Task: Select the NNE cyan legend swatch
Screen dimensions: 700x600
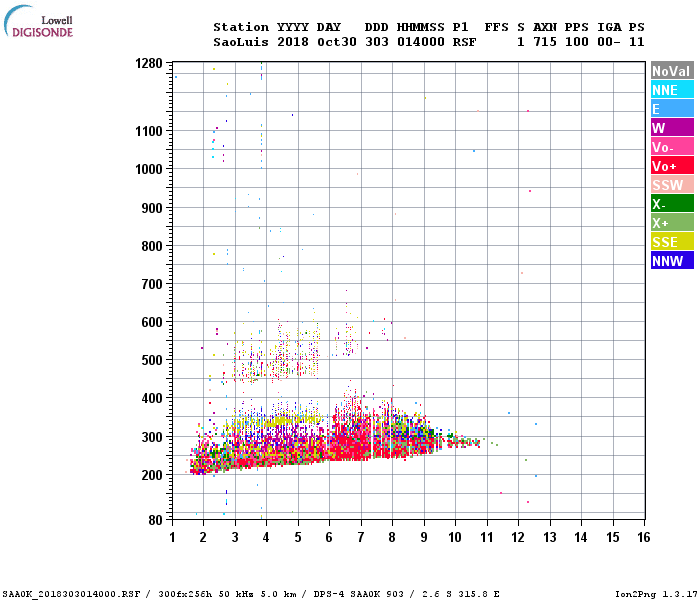Action: pyautogui.click(x=672, y=90)
